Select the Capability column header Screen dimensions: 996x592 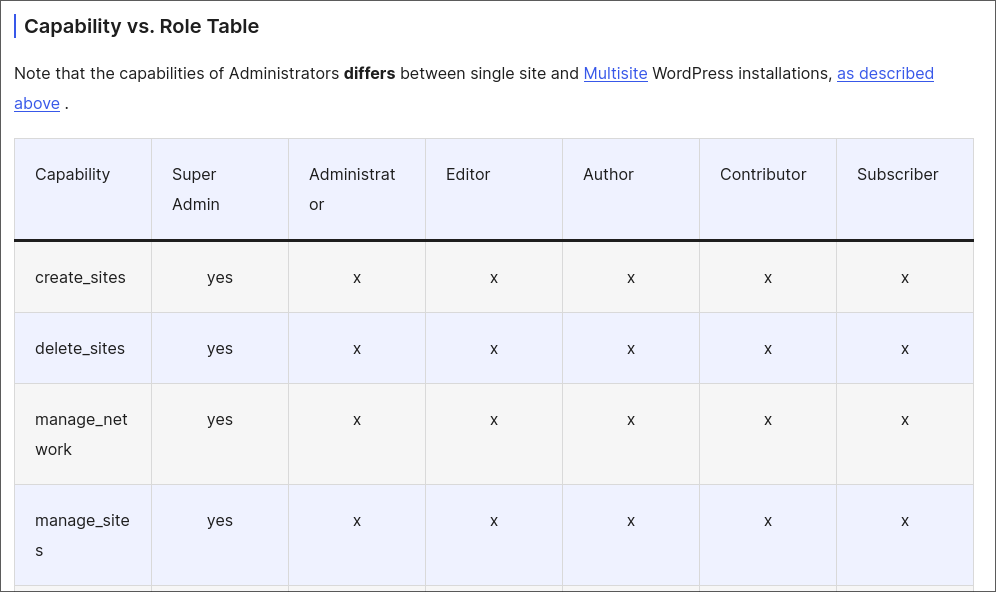(x=72, y=174)
